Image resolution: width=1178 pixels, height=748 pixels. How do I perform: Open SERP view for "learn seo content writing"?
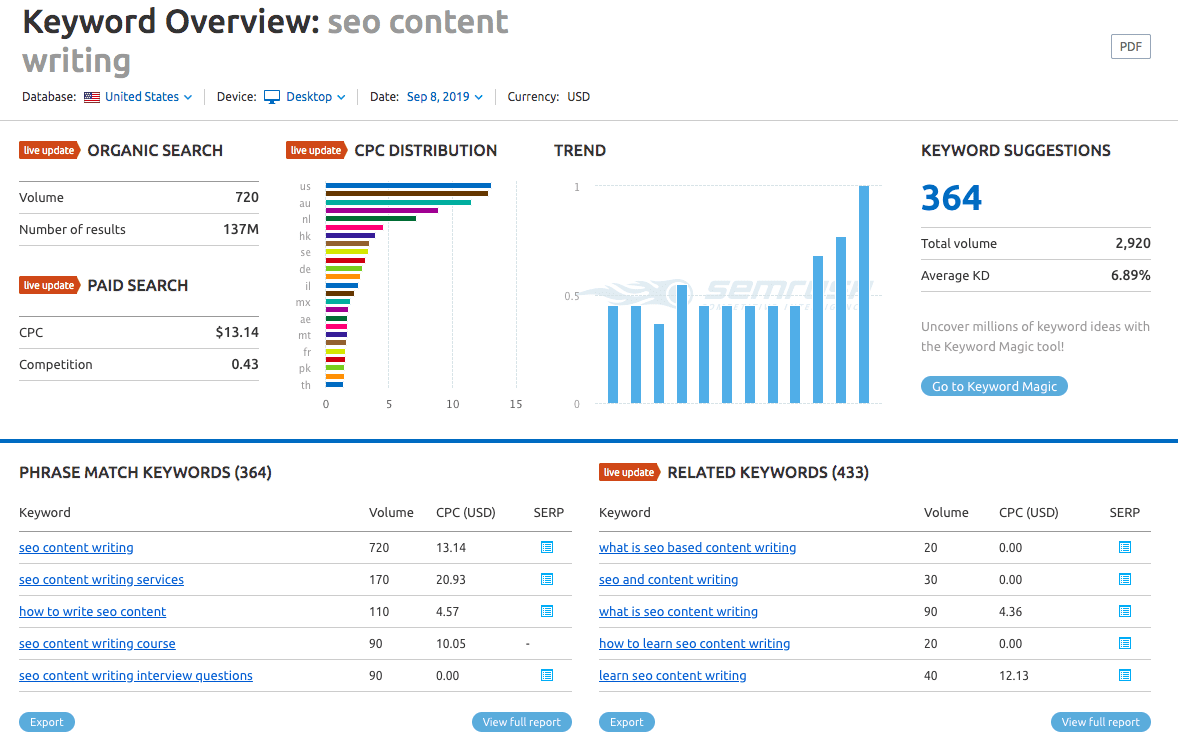pyautogui.click(x=1124, y=675)
